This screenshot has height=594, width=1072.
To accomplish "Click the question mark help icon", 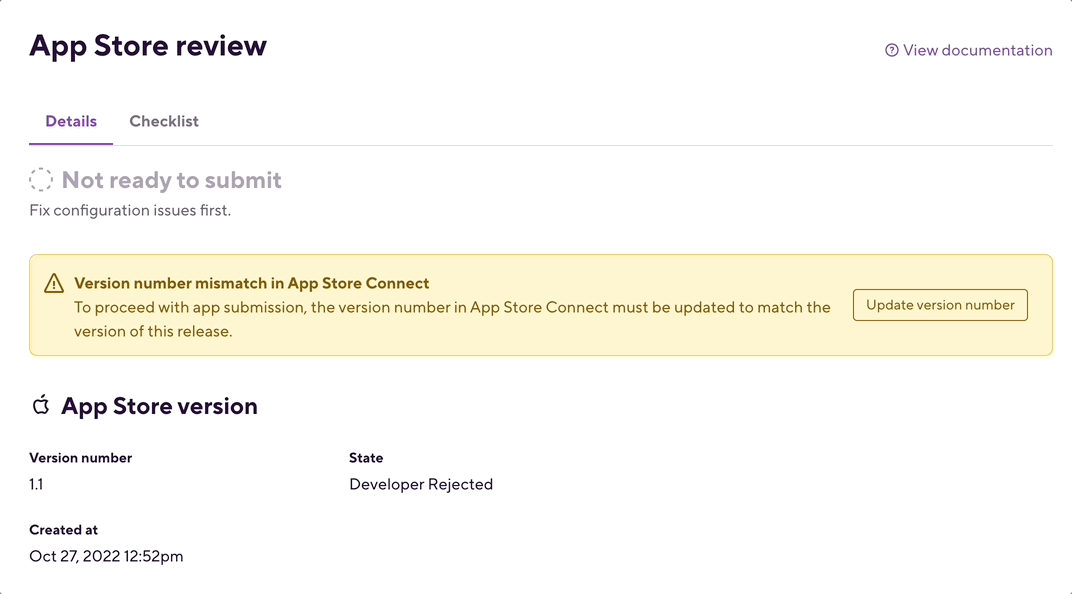I will point(892,50).
